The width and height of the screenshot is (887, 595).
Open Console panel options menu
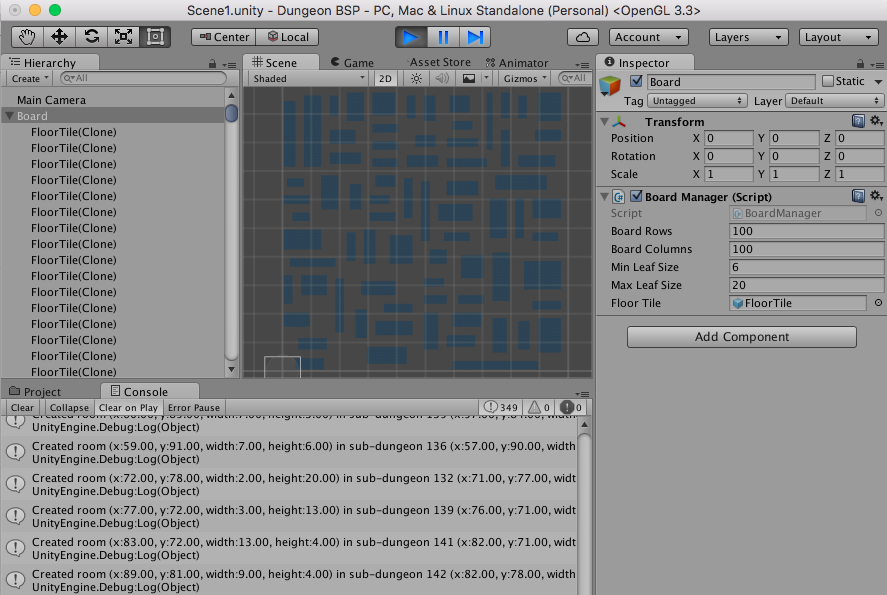pos(582,394)
